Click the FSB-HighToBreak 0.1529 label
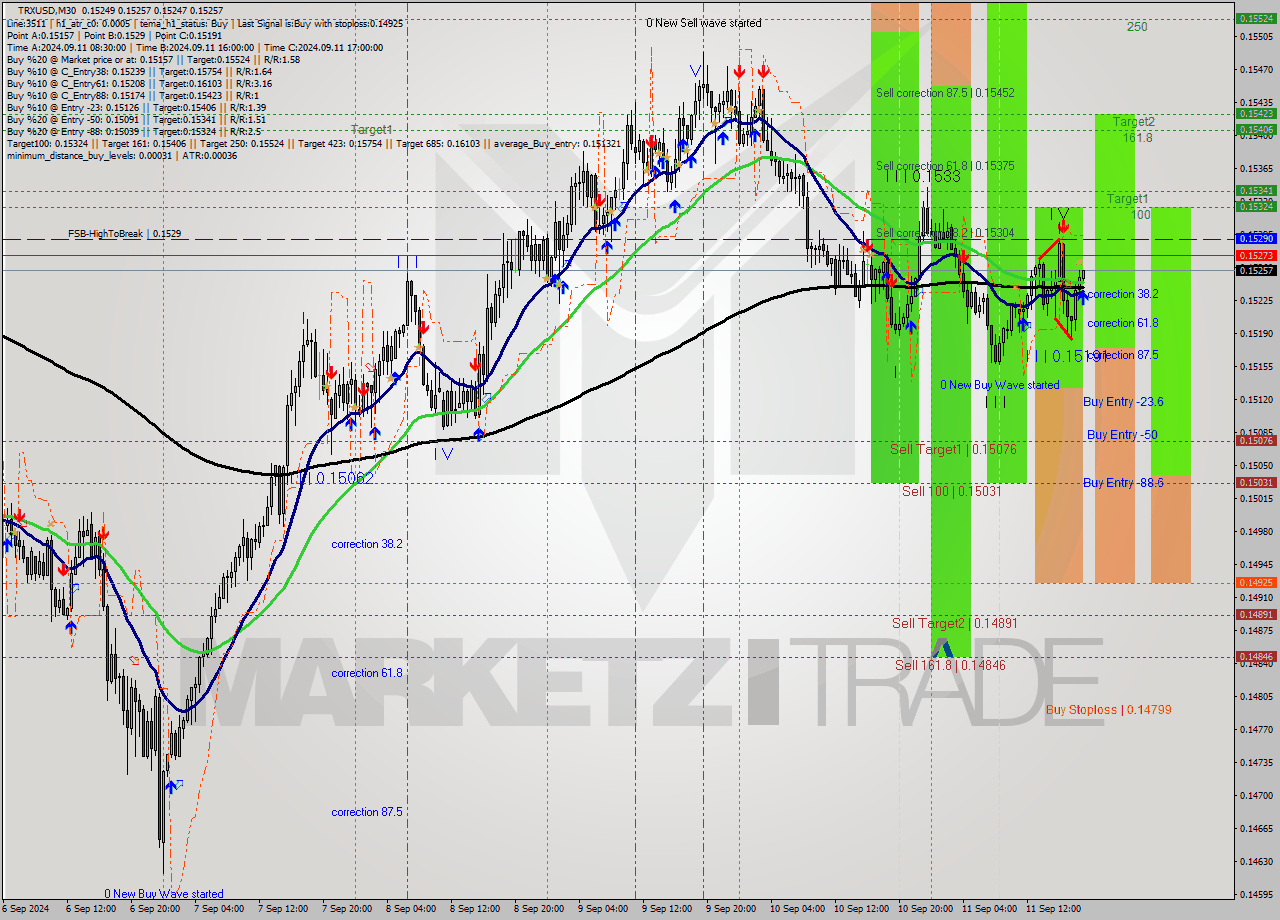The height and width of the screenshot is (920, 1280). pyautogui.click(x=125, y=233)
